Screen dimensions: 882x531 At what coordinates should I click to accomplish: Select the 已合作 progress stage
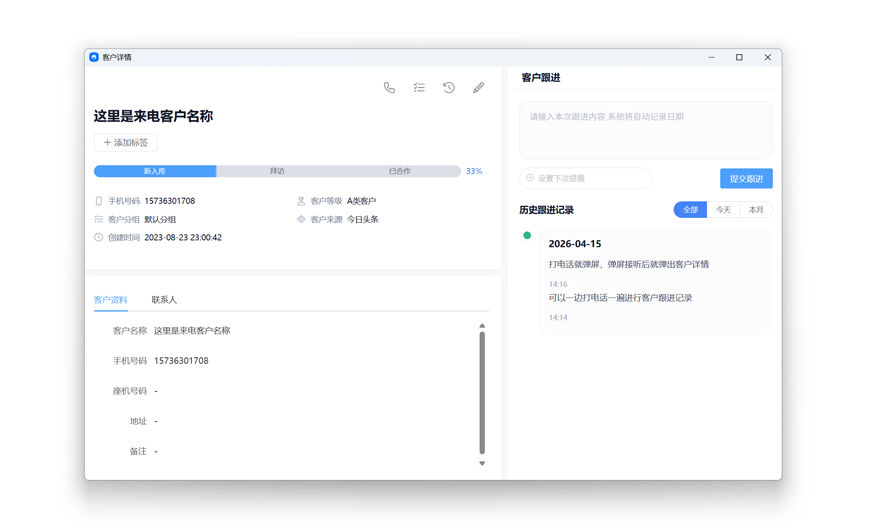(x=400, y=171)
